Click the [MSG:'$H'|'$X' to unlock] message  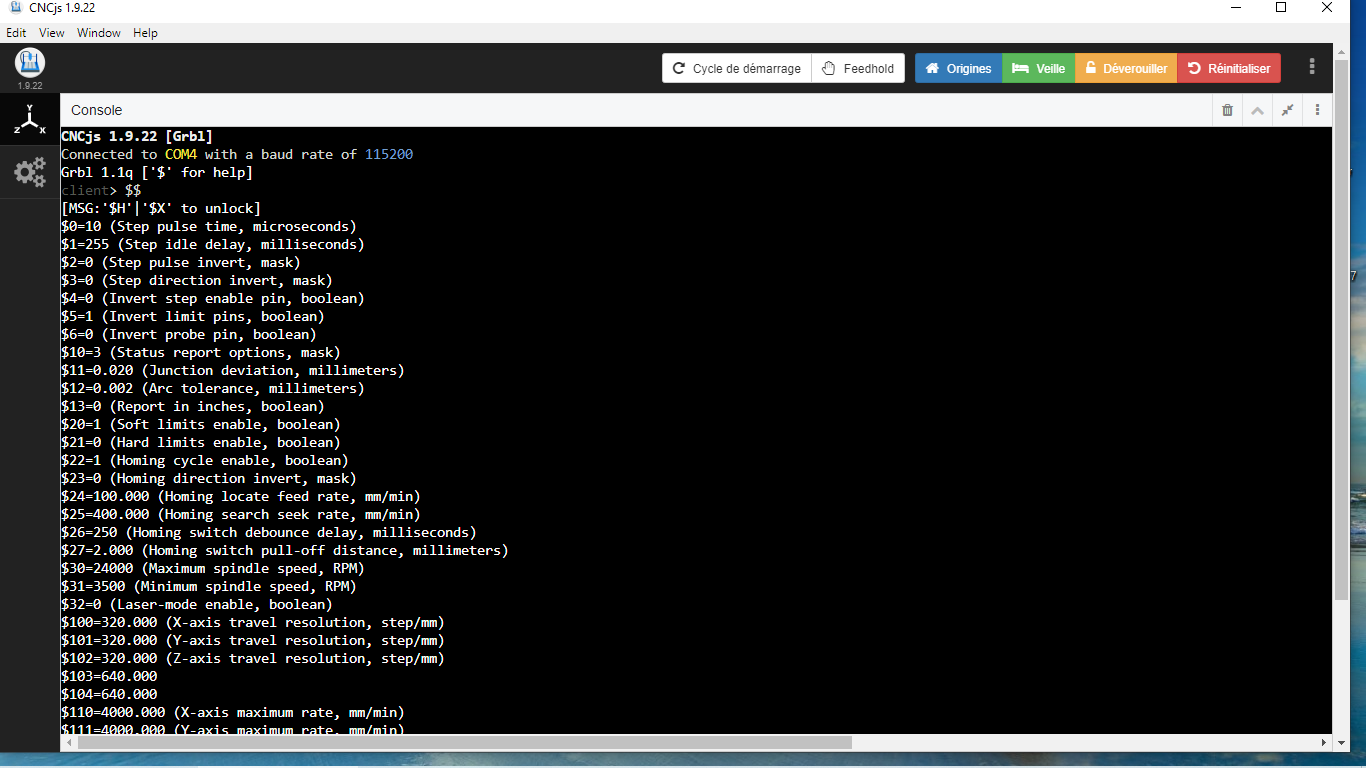161,208
